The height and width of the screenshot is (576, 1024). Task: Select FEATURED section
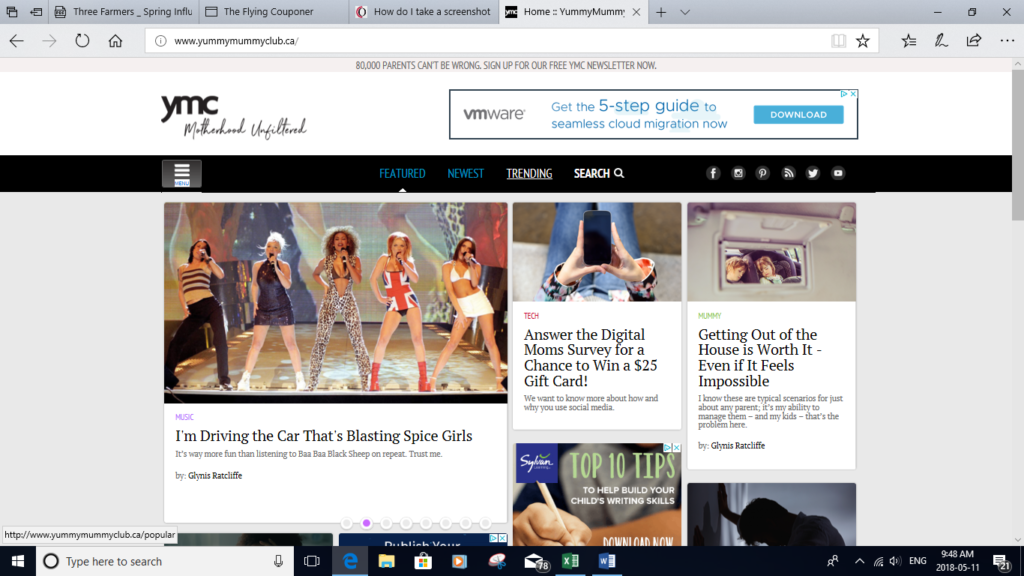(x=402, y=173)
